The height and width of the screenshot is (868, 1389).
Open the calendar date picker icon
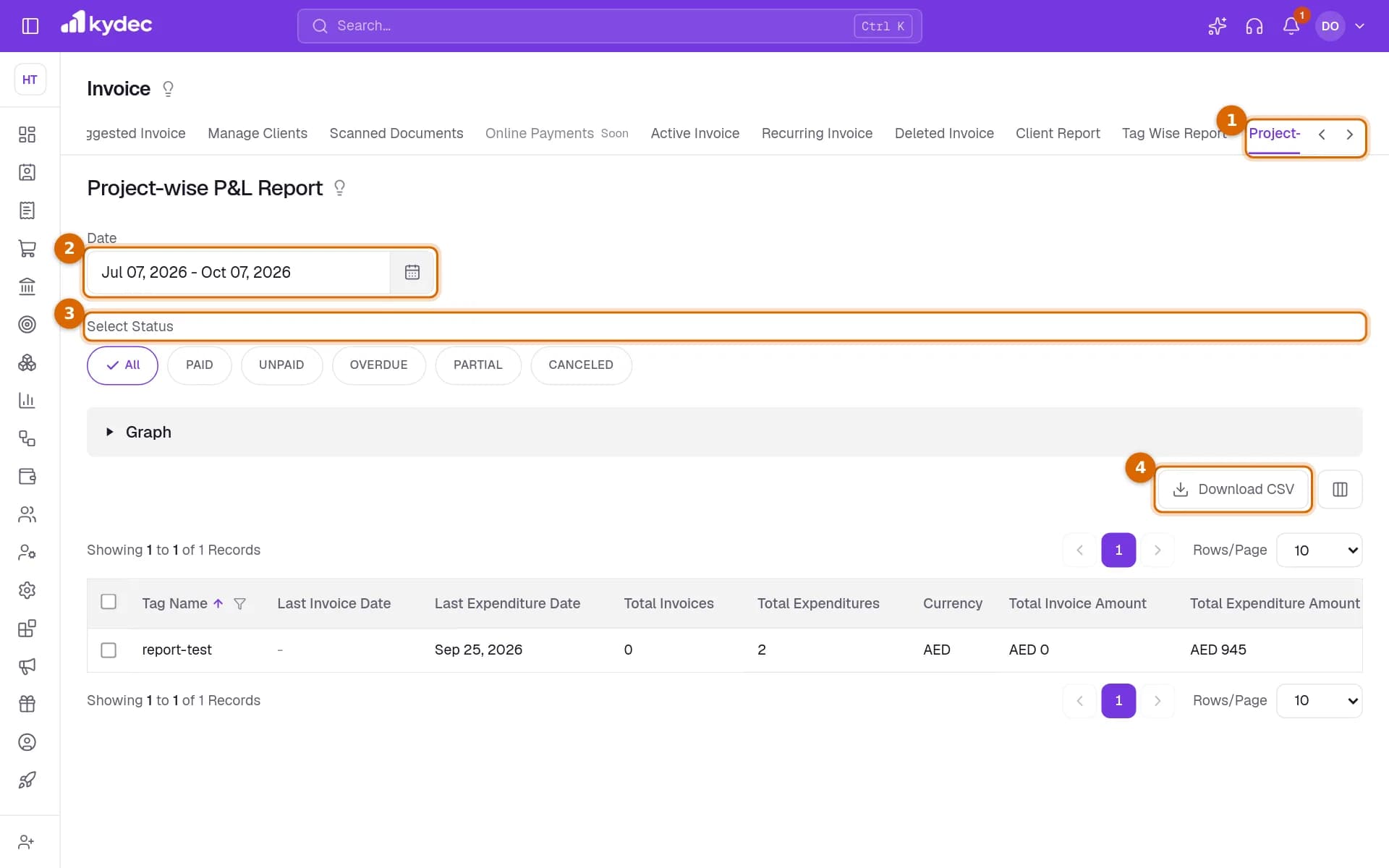coord(412,272)
